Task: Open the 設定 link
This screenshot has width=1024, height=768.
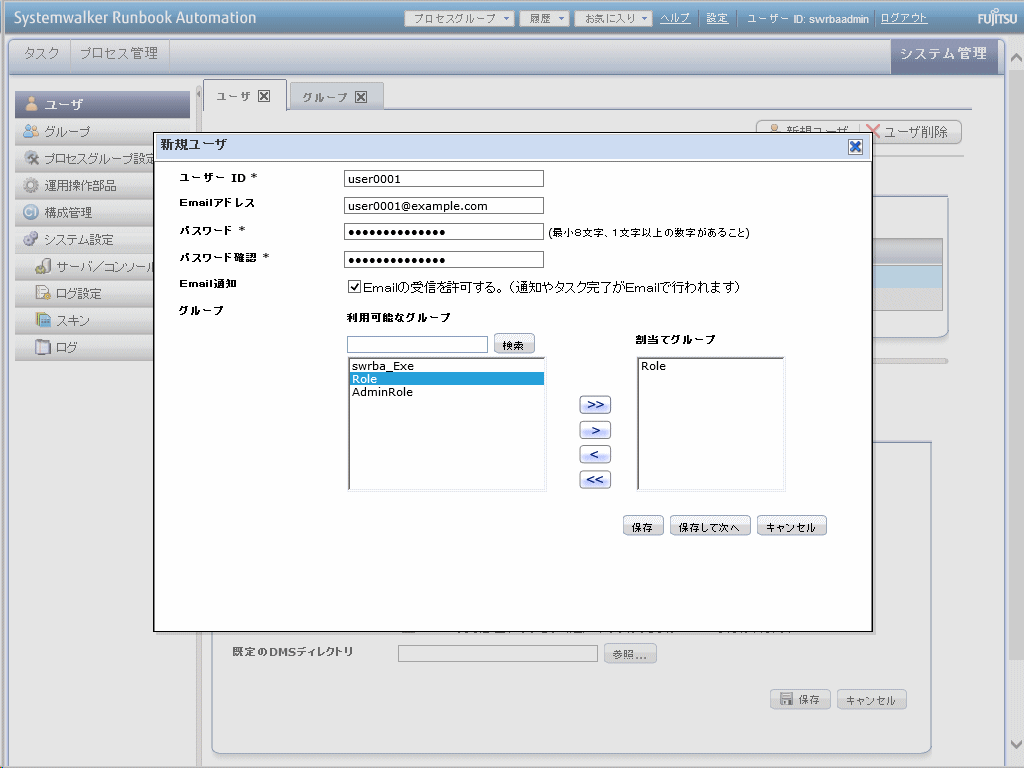Action: [x=717, y=18]
